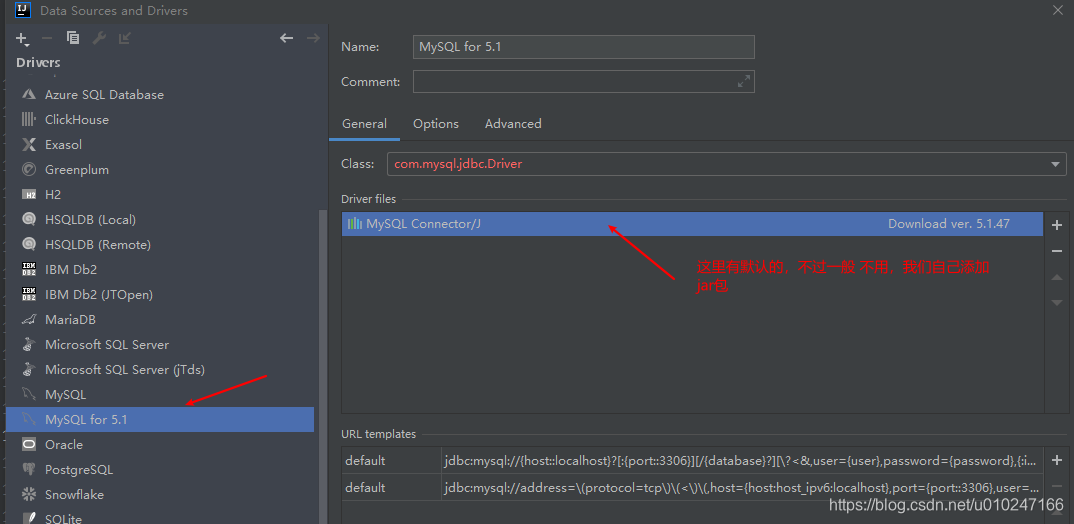The image size is (1074, 524).
Task: Click the Name input field
Action: coord(584,47)
